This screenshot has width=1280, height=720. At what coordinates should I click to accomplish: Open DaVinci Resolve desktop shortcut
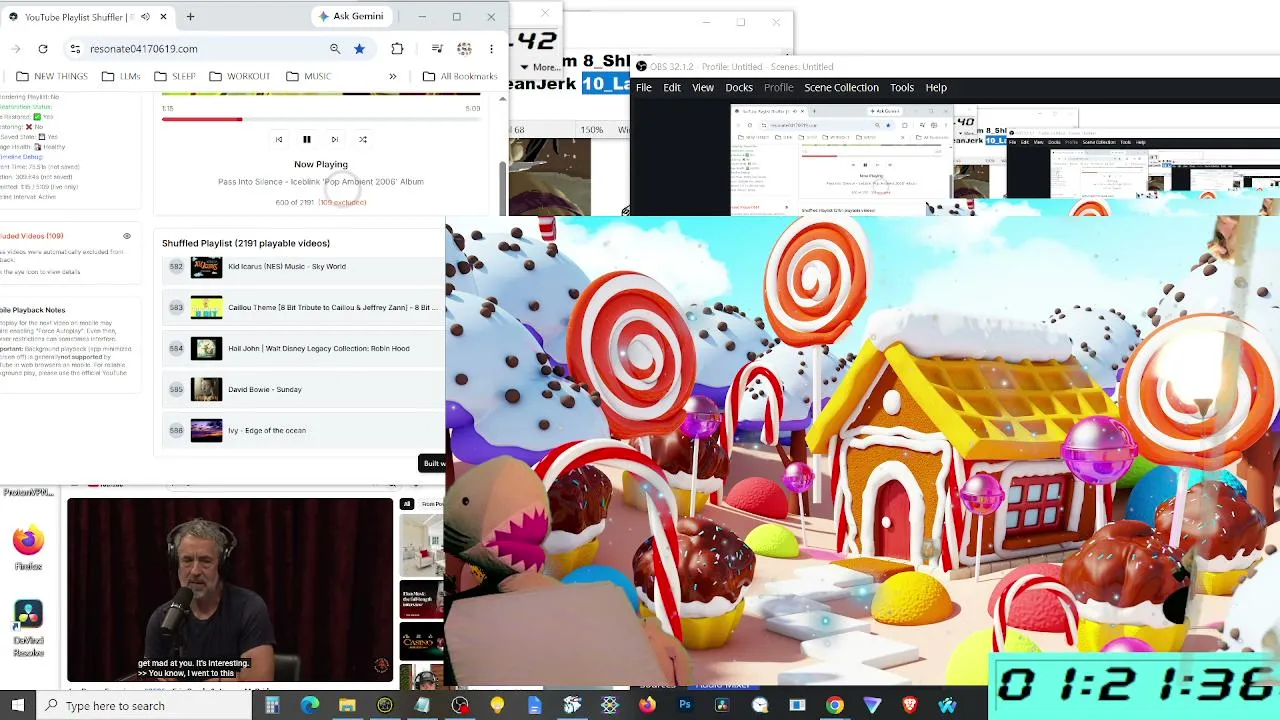pyautogui.click(x=28, y=628)
